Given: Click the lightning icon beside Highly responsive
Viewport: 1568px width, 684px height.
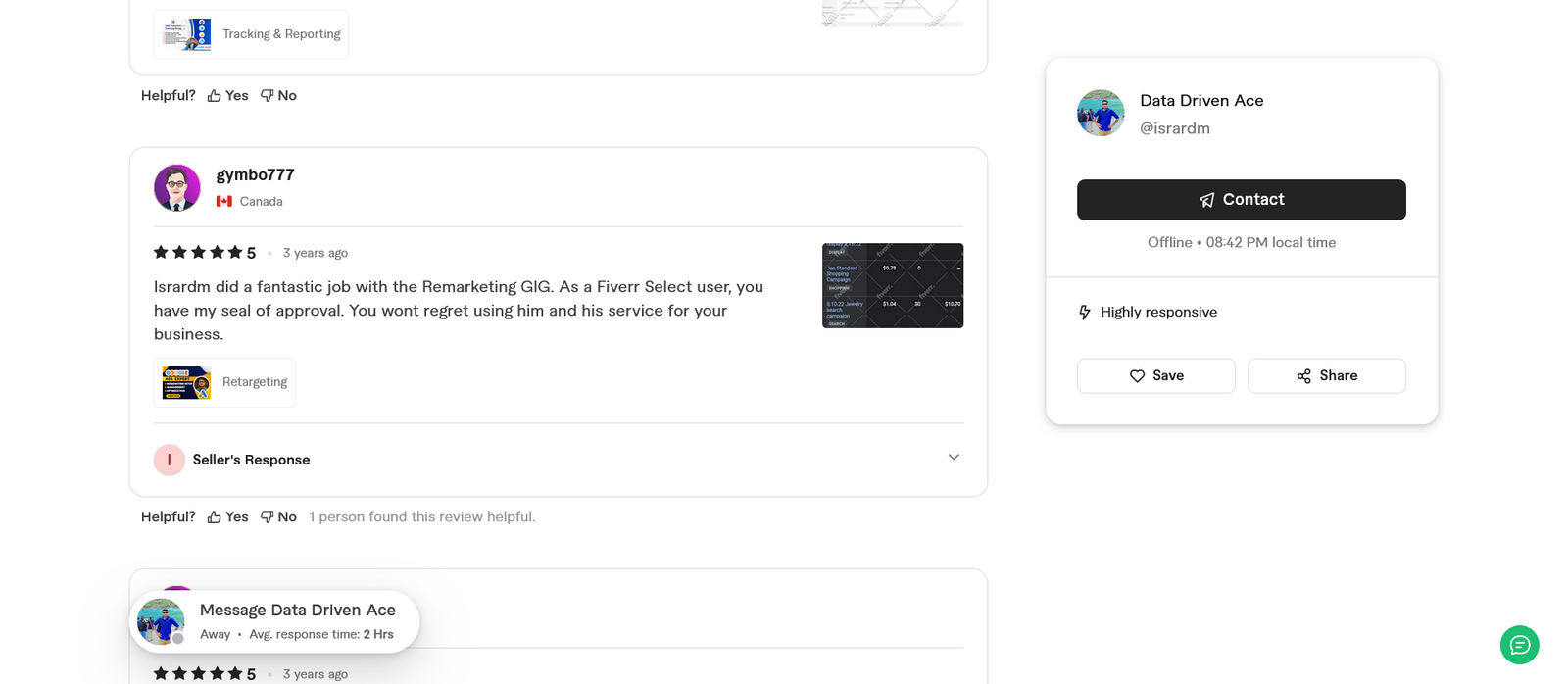Looking at the screenshot, I should (x=1085, y=312).
